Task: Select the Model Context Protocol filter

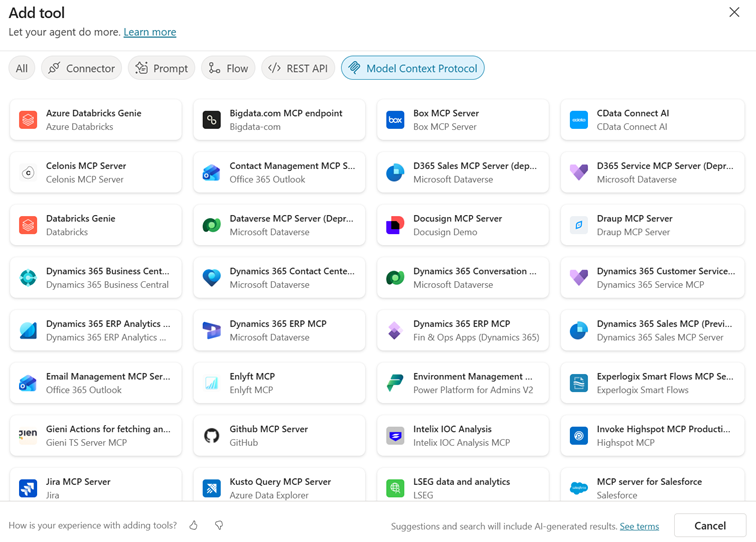Action: (x=412, y=68)
